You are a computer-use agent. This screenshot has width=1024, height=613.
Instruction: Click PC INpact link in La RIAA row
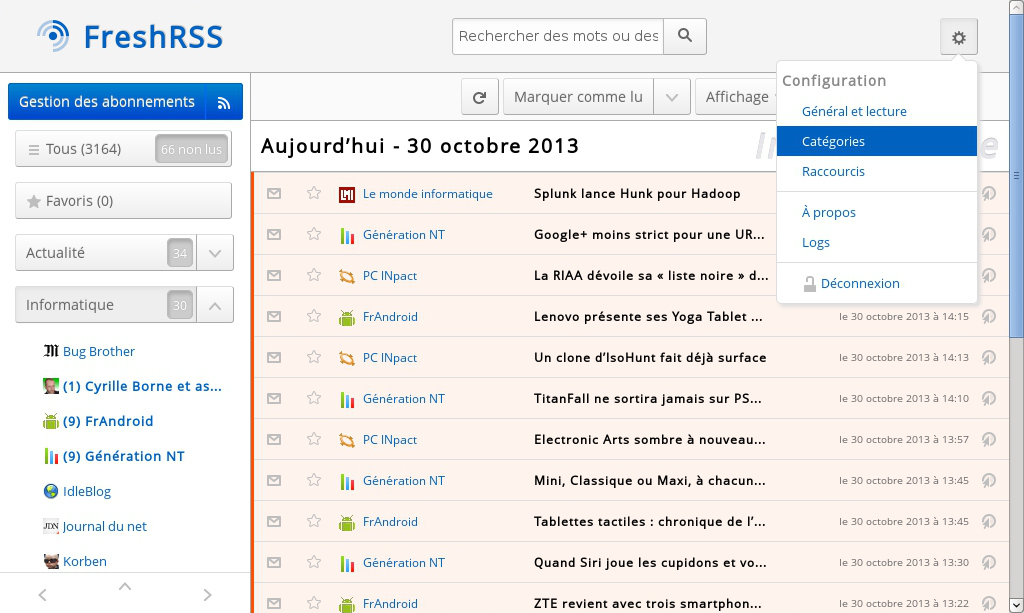pos(390,276)
